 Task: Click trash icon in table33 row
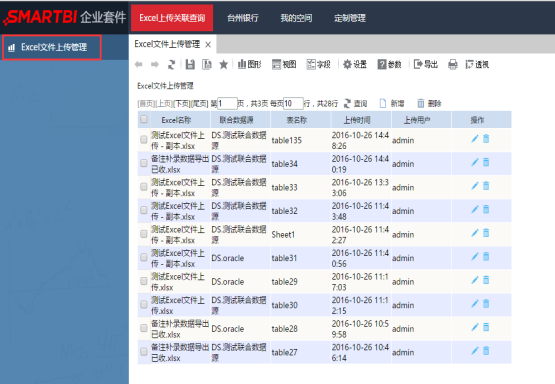[x=486, y=186]
